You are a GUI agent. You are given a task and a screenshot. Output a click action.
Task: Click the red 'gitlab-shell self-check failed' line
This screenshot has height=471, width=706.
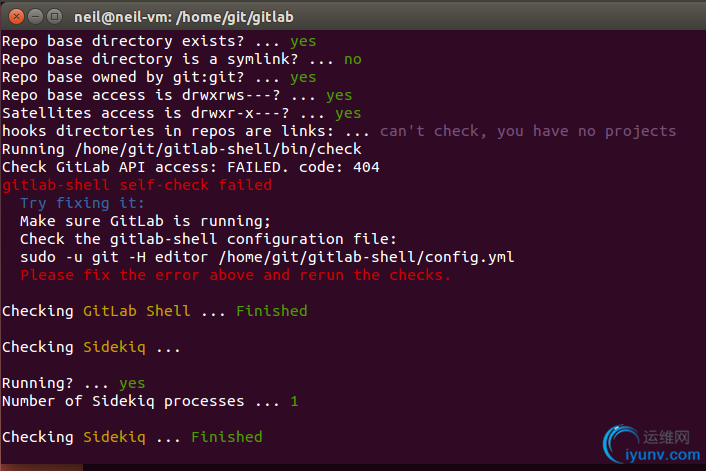[x=137, y=186]
